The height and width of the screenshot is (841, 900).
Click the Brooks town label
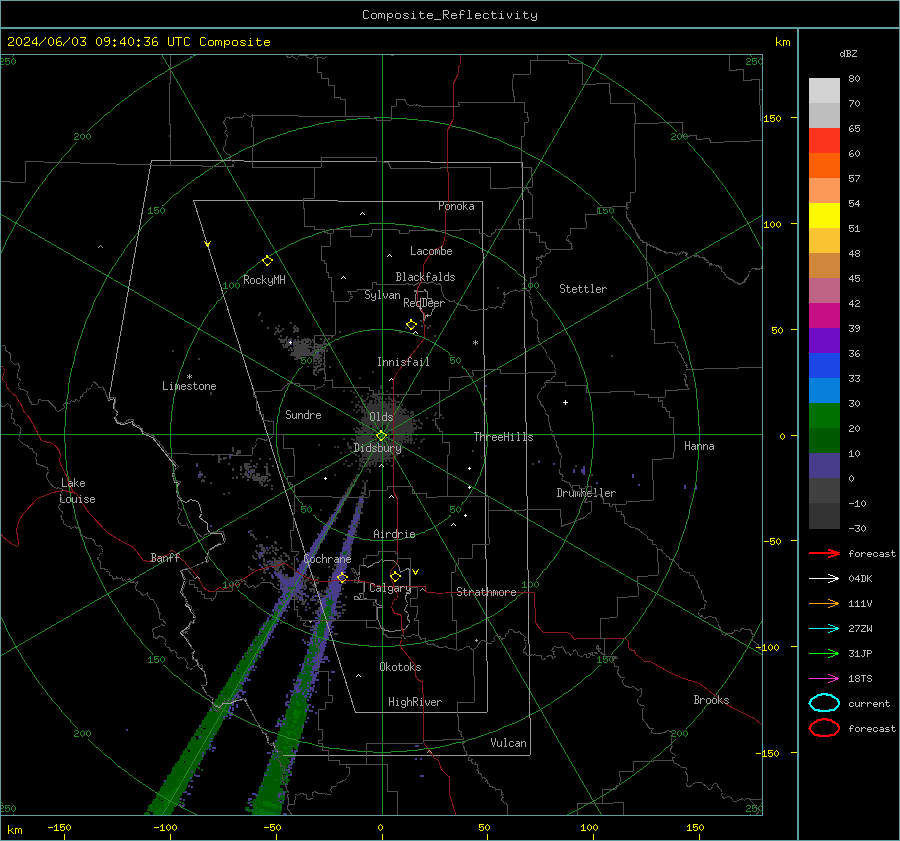point(711,700)
